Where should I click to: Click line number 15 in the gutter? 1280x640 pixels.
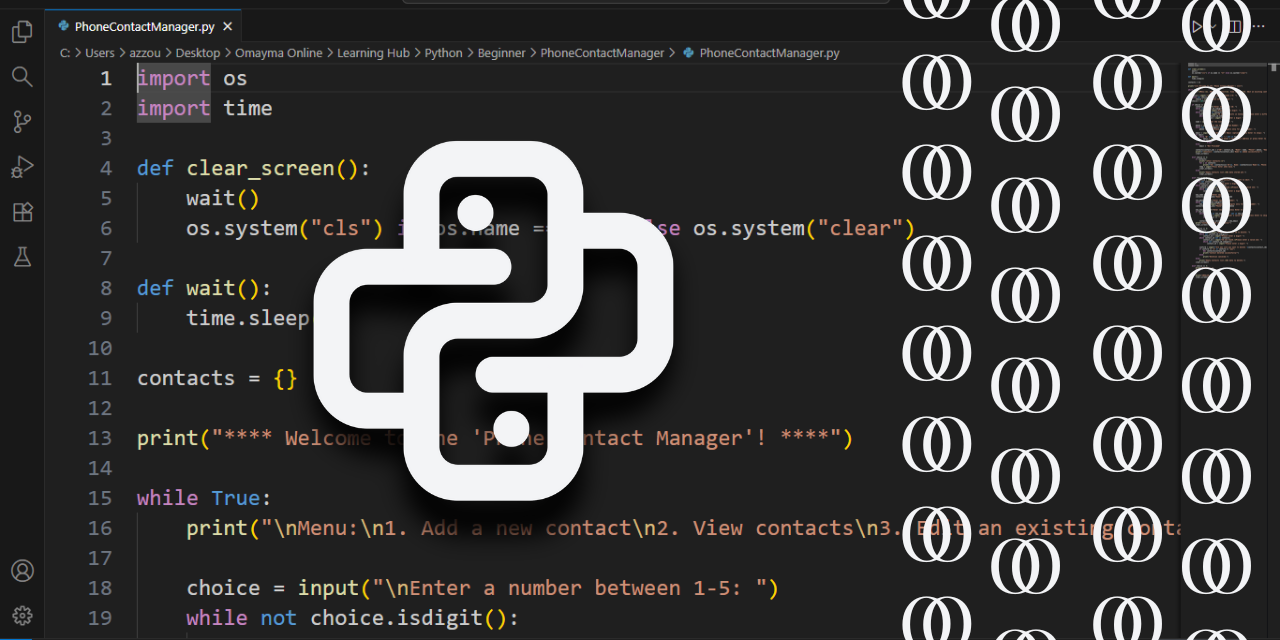click(100, 498)
